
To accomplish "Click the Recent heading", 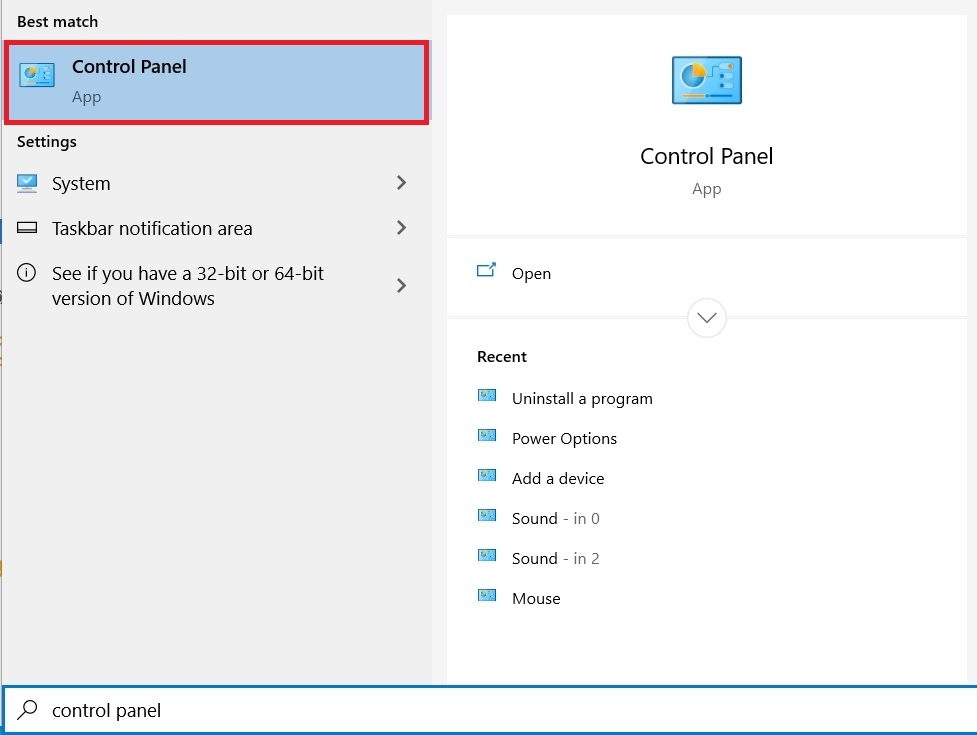I will pyautogui.click(x=502, y=357).
